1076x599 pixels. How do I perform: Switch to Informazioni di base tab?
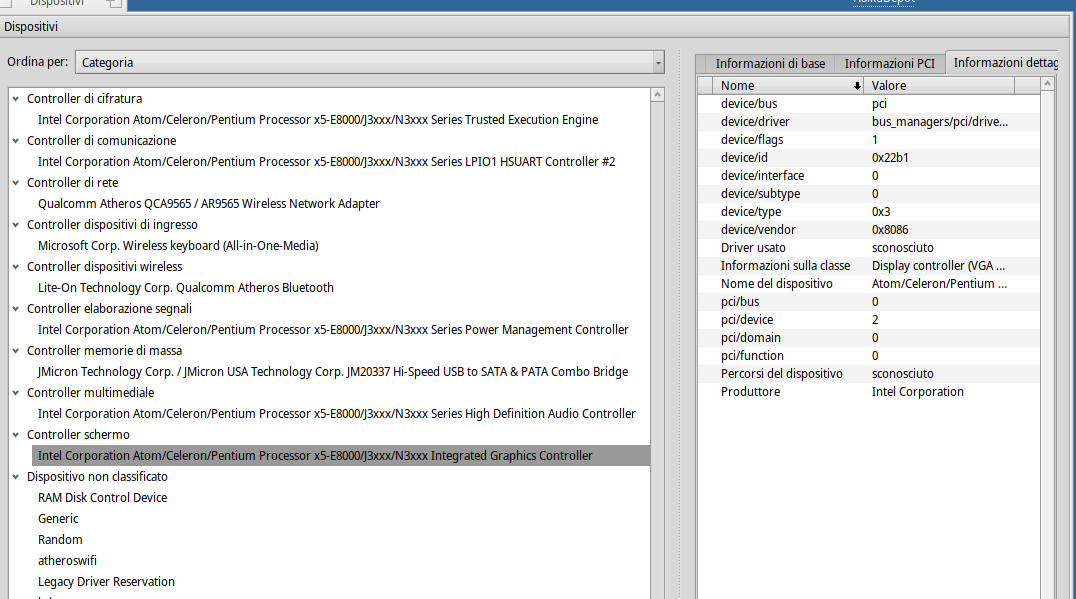pyautogui.click(x=770, y=64)
